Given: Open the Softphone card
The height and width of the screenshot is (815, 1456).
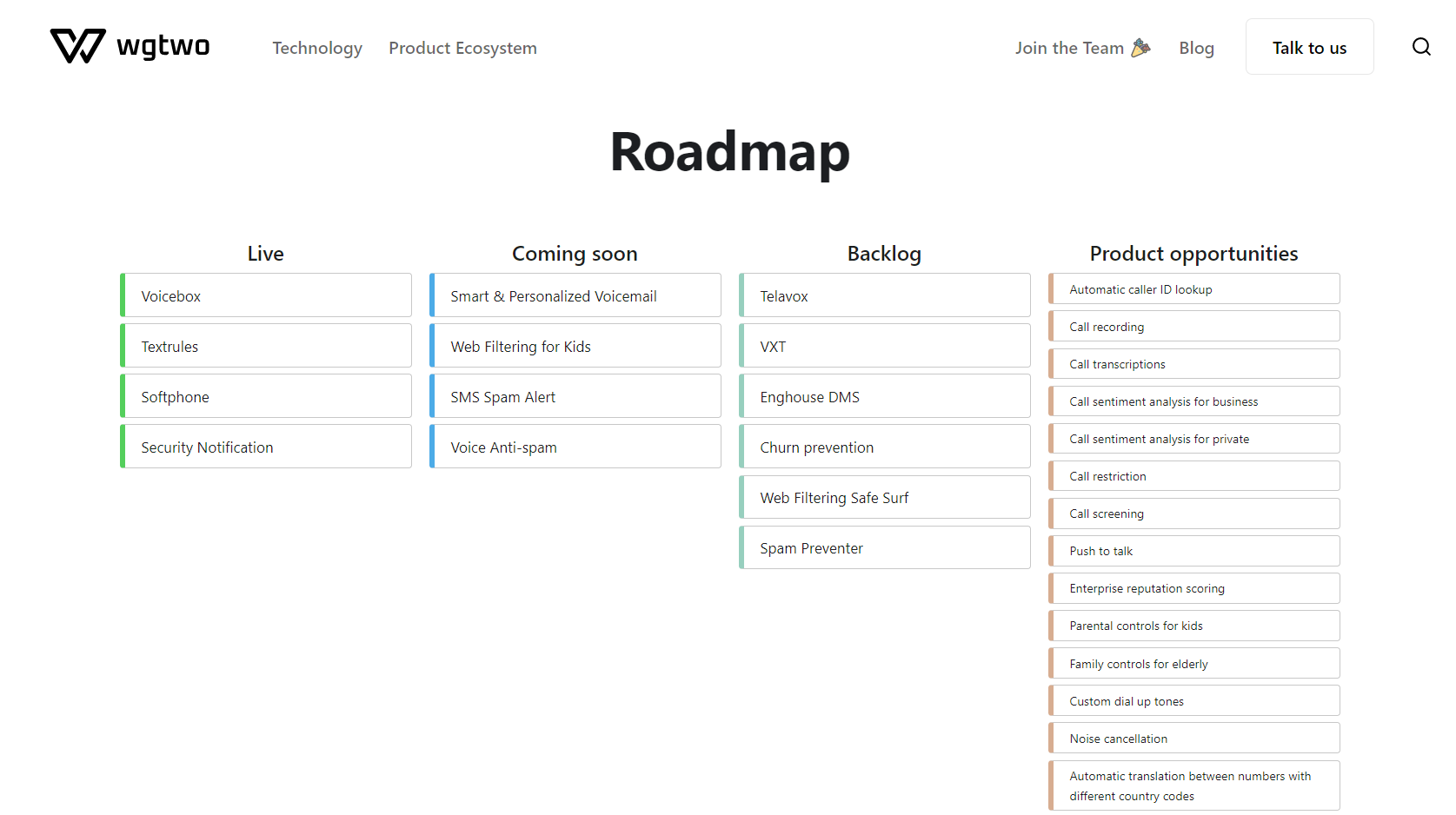Looking at the screenshot, I should click(x=266, y=396).
